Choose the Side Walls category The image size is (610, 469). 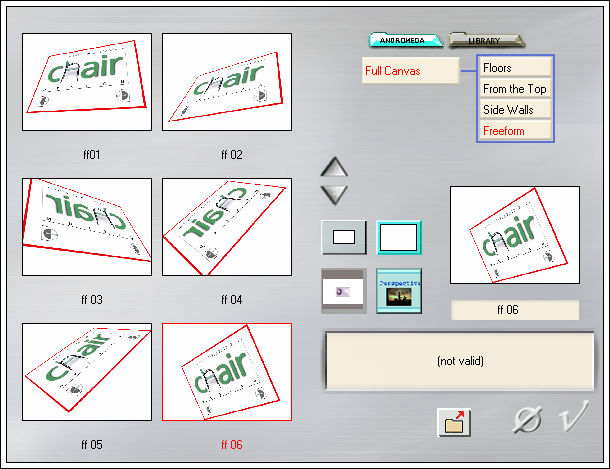(x=515, y=110)
